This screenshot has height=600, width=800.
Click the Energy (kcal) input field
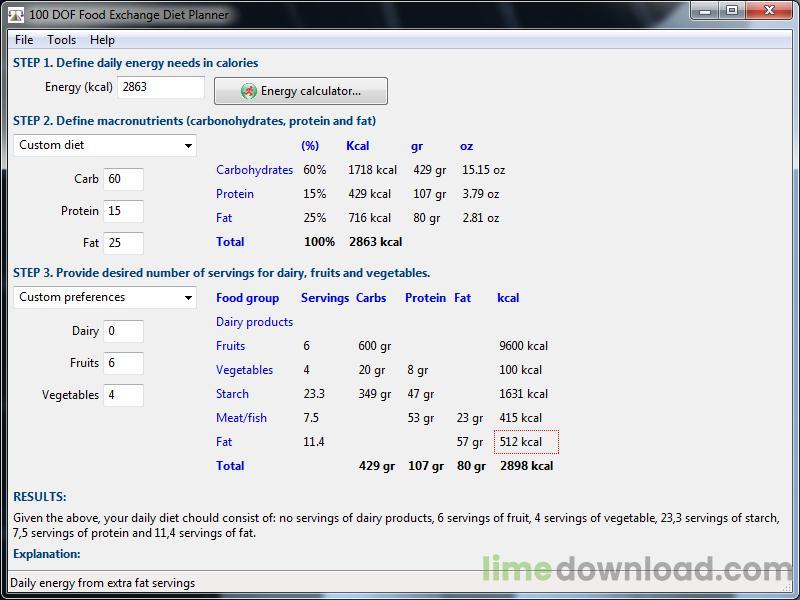click(x=161, y=87)
